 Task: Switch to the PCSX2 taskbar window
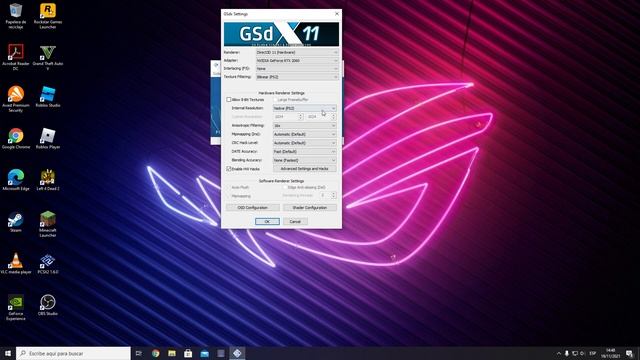(x=237, y=353)
